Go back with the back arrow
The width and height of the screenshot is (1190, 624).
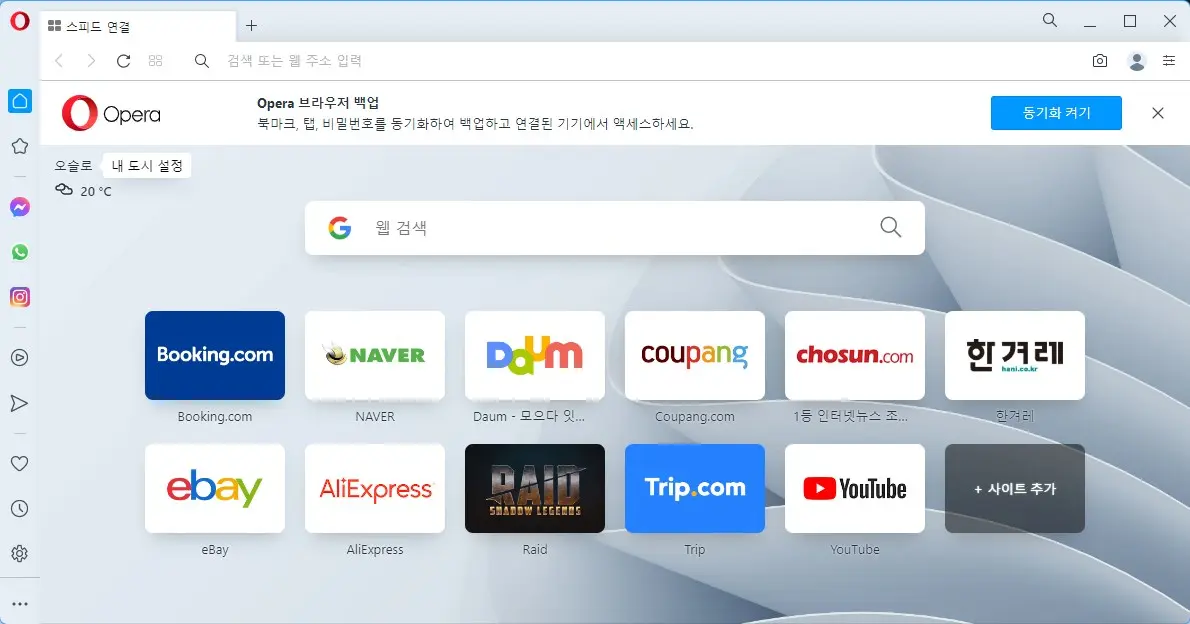click(59, 61)
